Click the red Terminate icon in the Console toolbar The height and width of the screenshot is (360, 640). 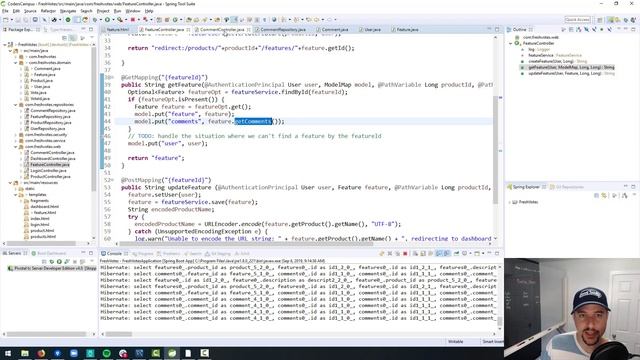[x=405, y=253]
